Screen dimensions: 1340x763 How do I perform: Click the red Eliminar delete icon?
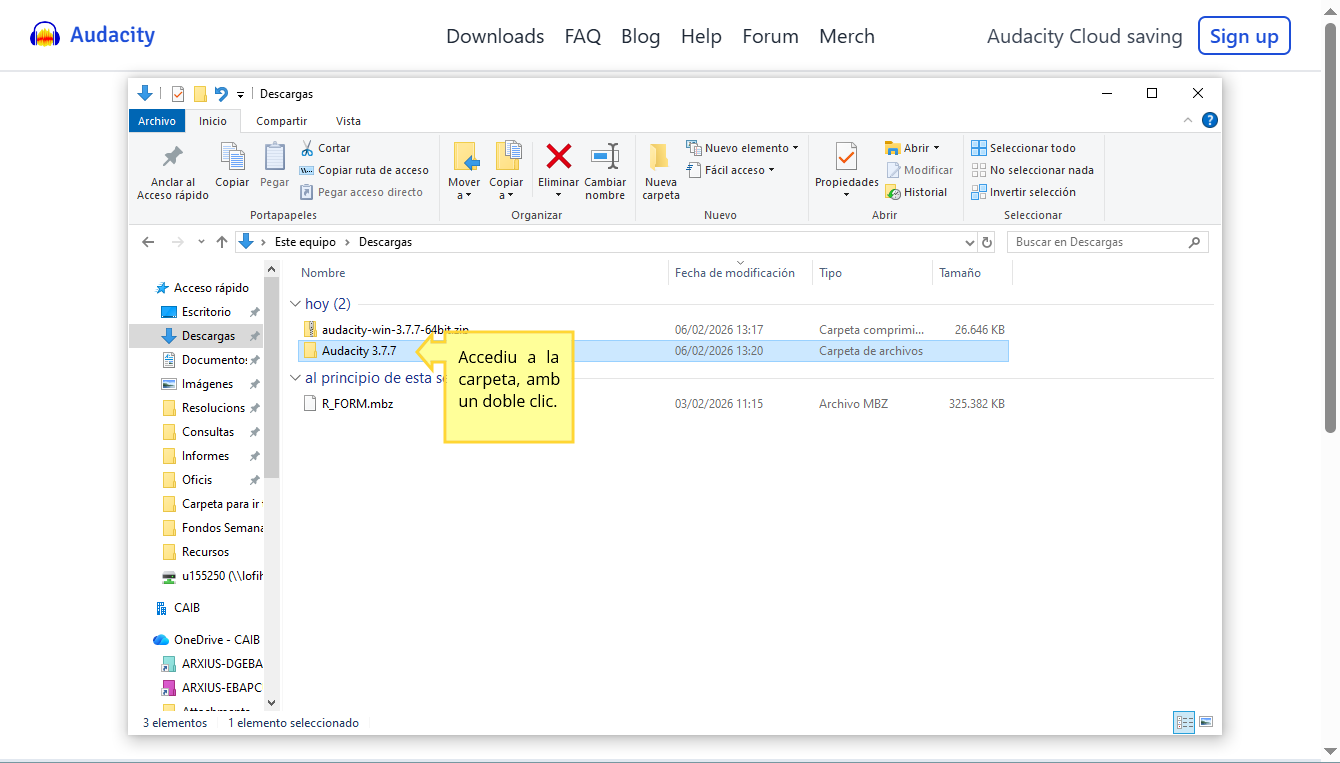pos(558,157)
